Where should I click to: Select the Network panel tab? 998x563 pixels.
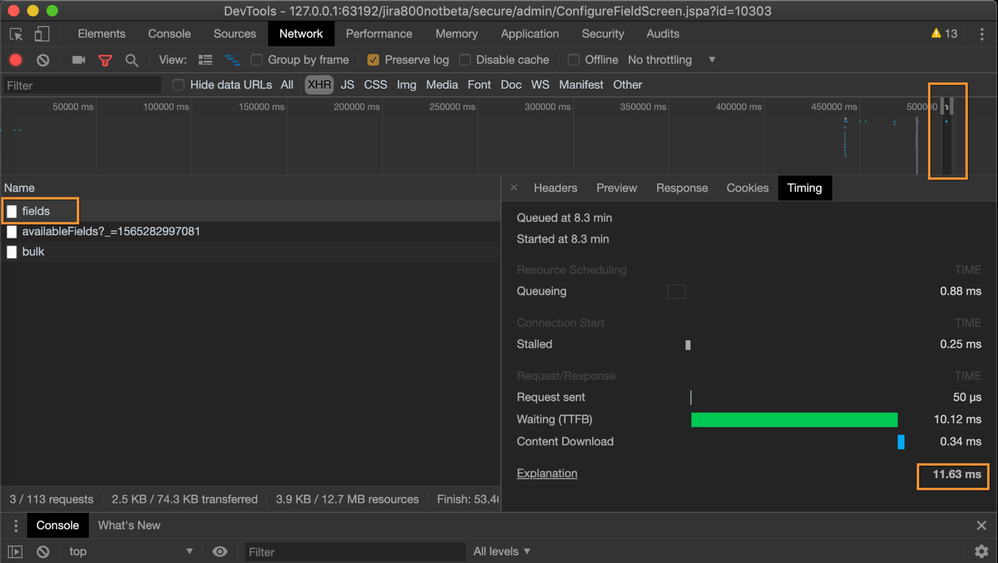click(x=301, y=34)
